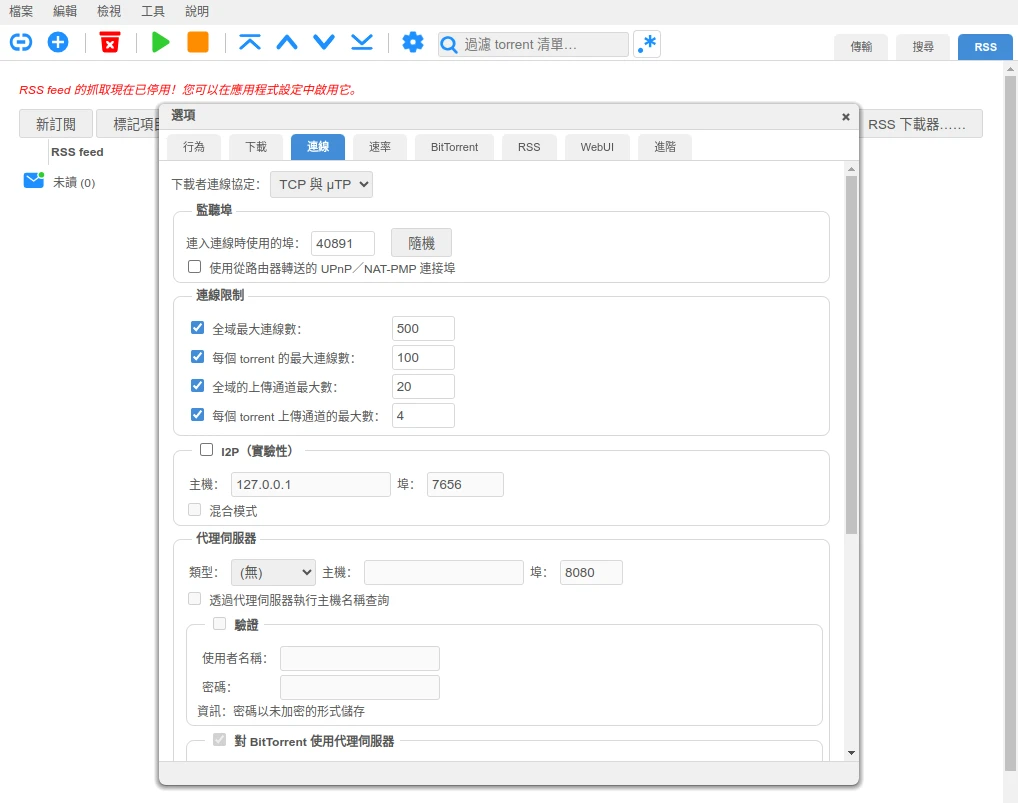Move torrent to bottom of queue
The image size is (1018, 803).
click(362, 42)
